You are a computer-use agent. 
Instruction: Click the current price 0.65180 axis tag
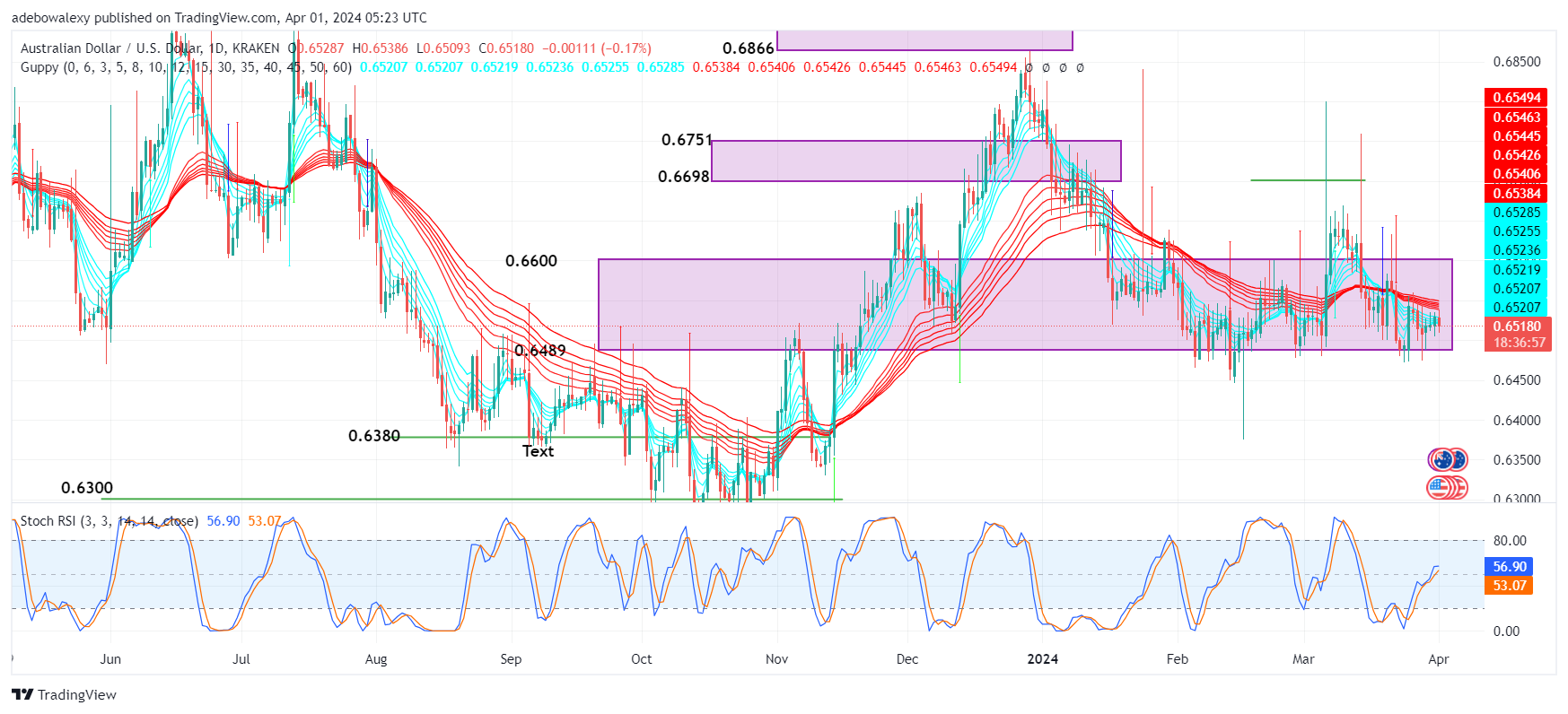[x=1517, y=327]
